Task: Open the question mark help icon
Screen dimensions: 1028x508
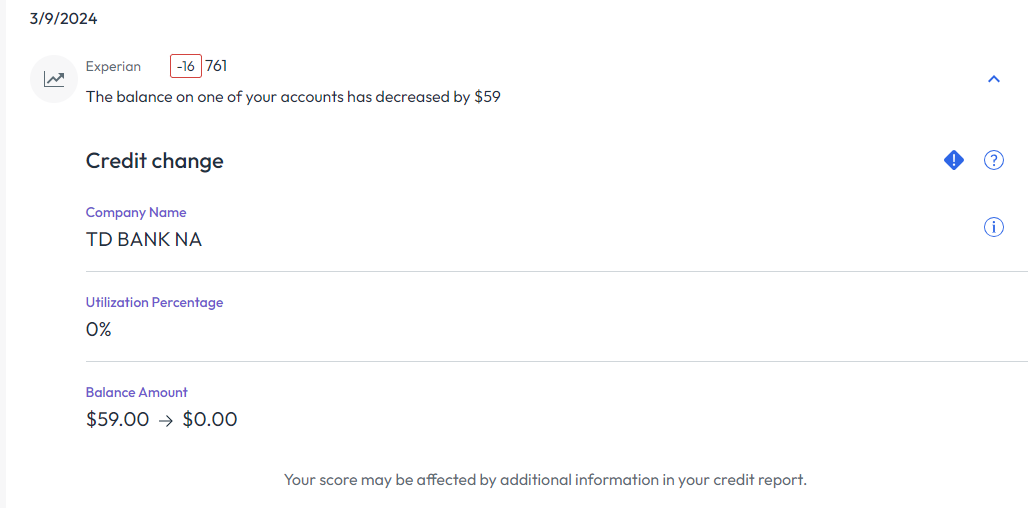Action: (x=994, y=160)
